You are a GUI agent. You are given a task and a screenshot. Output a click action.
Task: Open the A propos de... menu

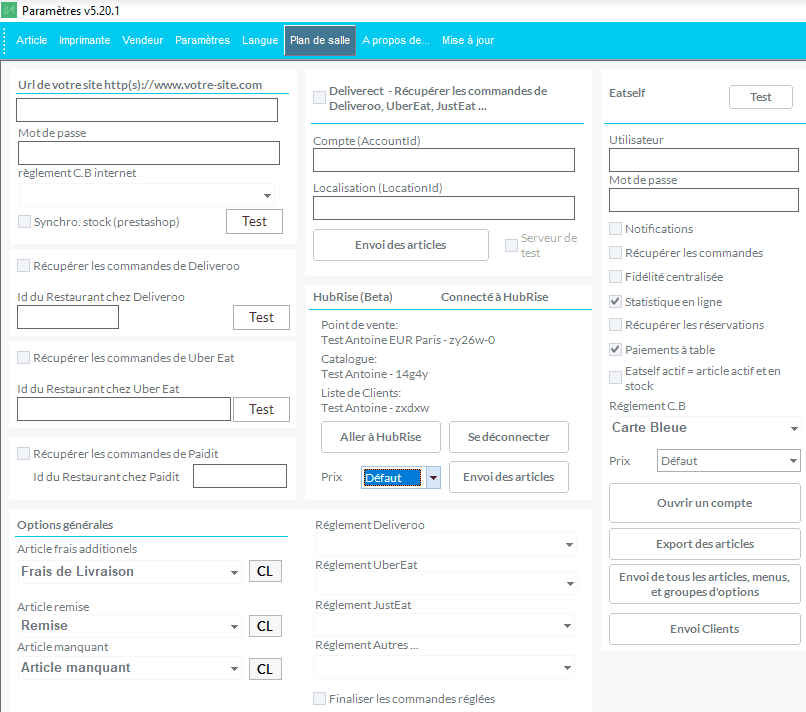[396, 40]
